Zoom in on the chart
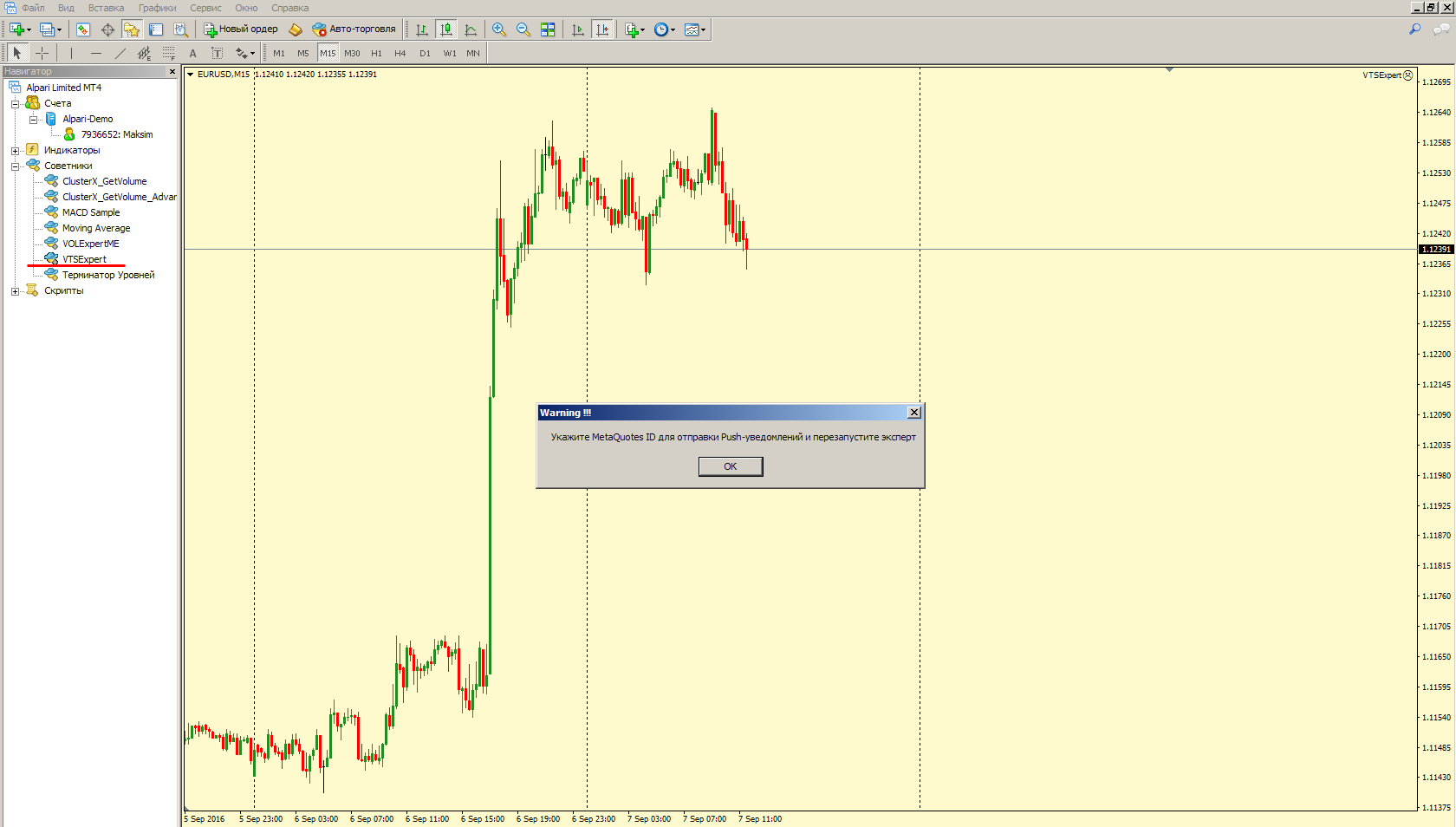Screen dimensions: 1456x827 [499, 29]
